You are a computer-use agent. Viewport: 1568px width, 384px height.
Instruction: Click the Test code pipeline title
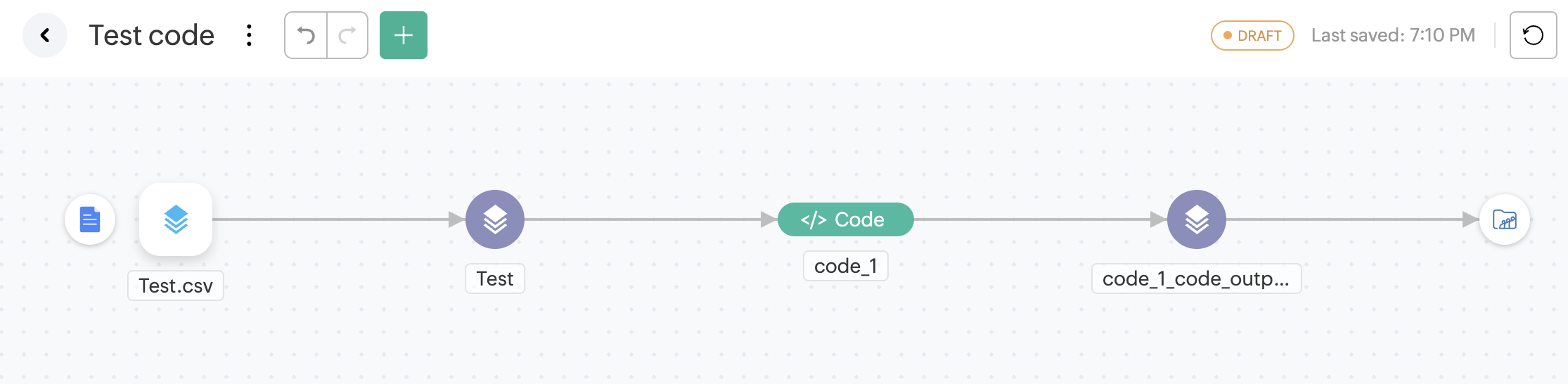click(151, 35)
